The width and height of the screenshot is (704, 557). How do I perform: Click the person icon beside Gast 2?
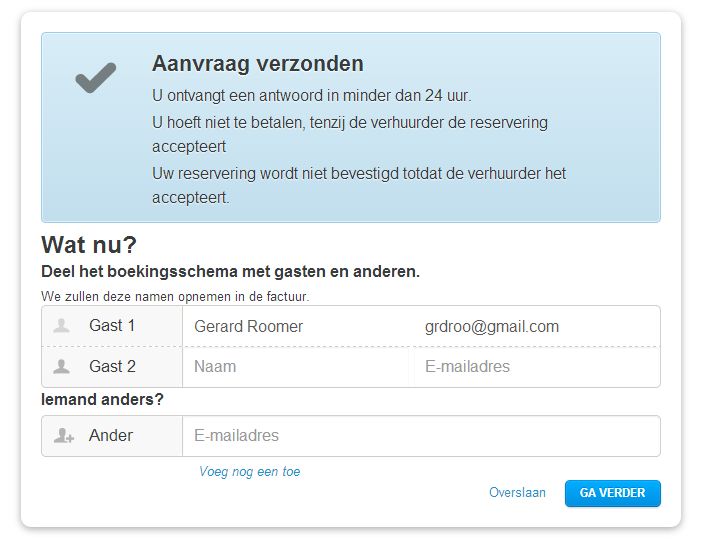click(62, 366)
